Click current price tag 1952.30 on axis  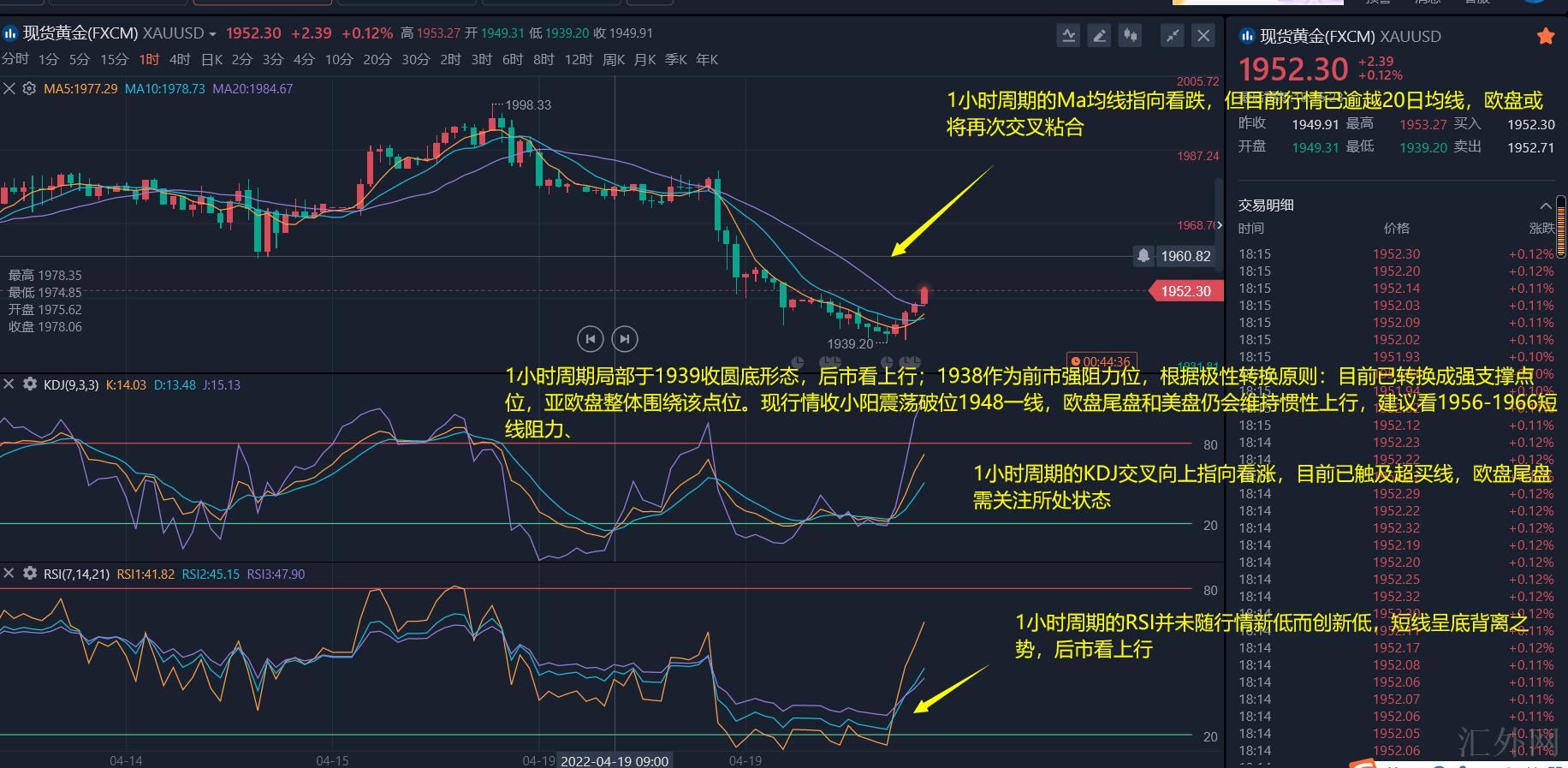pyautogui.click(x=1185, y=291)
